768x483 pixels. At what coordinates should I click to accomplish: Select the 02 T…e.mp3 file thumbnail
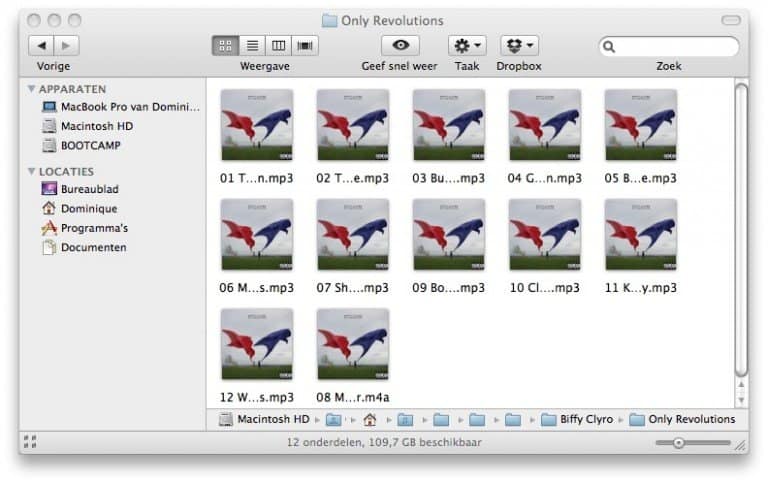pyautogui.click(x=353, y=125)
